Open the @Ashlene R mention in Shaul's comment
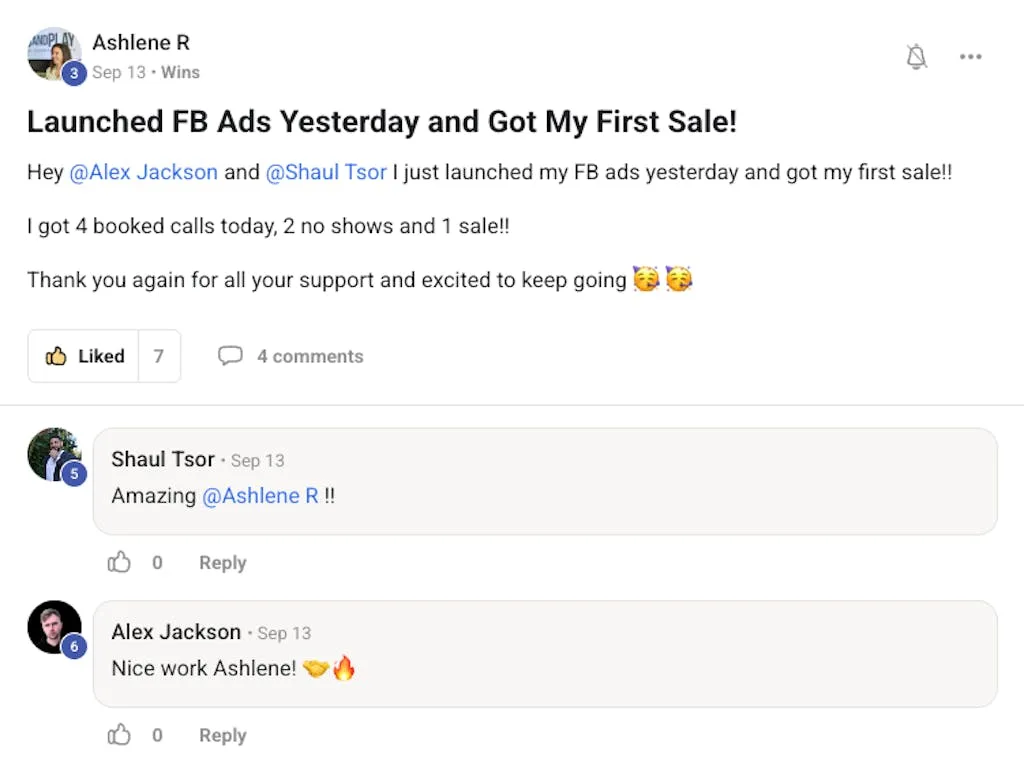The height and width of the screenshot is (766, 1024). [261, 495]
